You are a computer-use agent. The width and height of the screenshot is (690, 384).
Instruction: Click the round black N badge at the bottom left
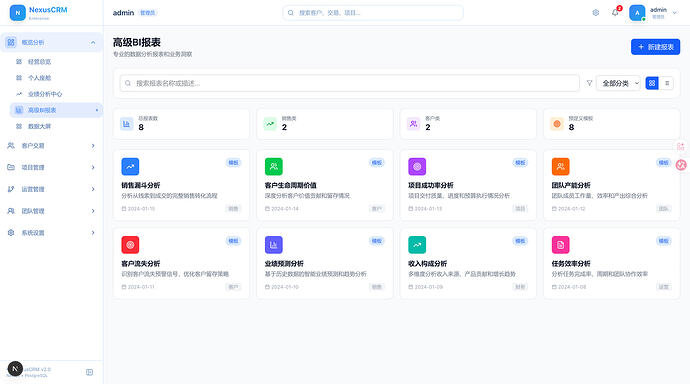pyautogui.click(x=15, y=369)
